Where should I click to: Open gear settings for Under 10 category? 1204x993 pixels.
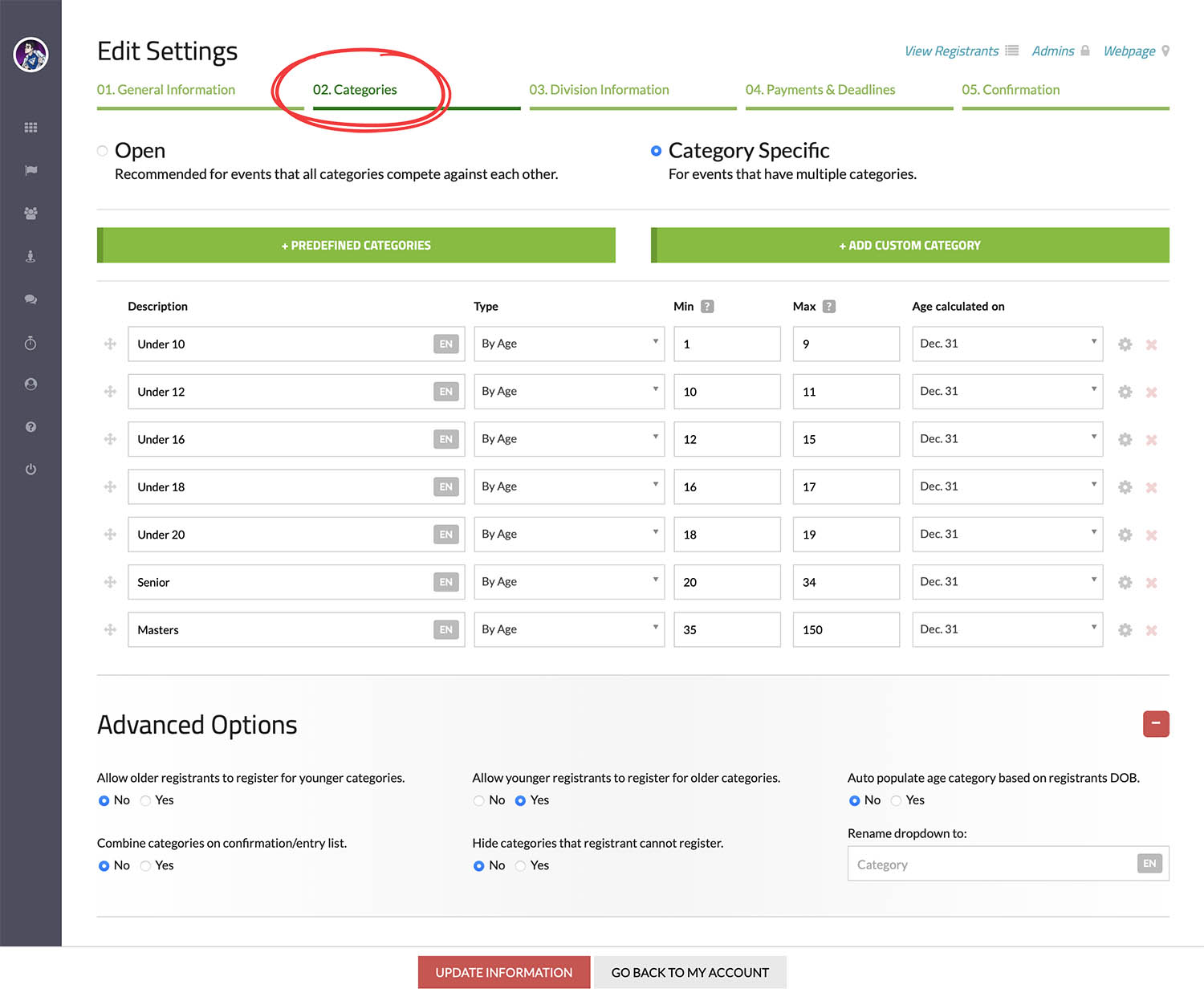coord(1125,344)
